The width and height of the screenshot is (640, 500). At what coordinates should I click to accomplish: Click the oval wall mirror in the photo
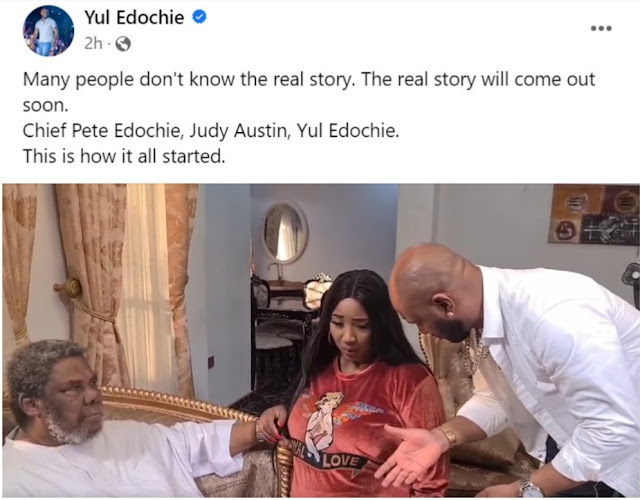point(285,231)
